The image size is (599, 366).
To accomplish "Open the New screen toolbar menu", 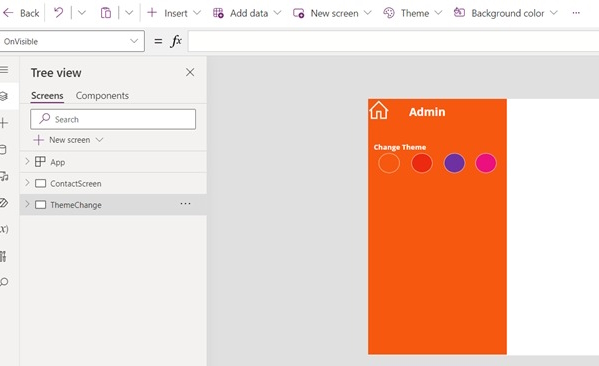I will pyautogui.click(x=332, y=13).
